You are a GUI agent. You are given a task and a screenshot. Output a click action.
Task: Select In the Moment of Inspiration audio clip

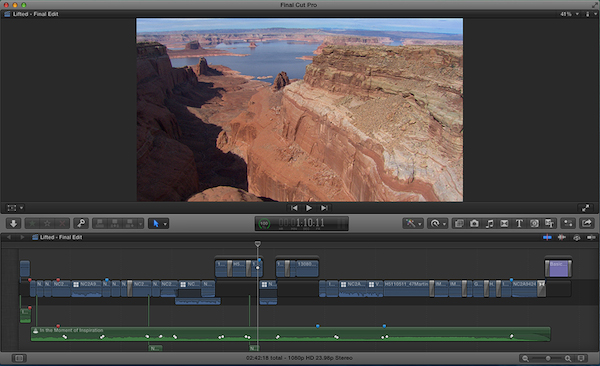(x=290, y=334)
